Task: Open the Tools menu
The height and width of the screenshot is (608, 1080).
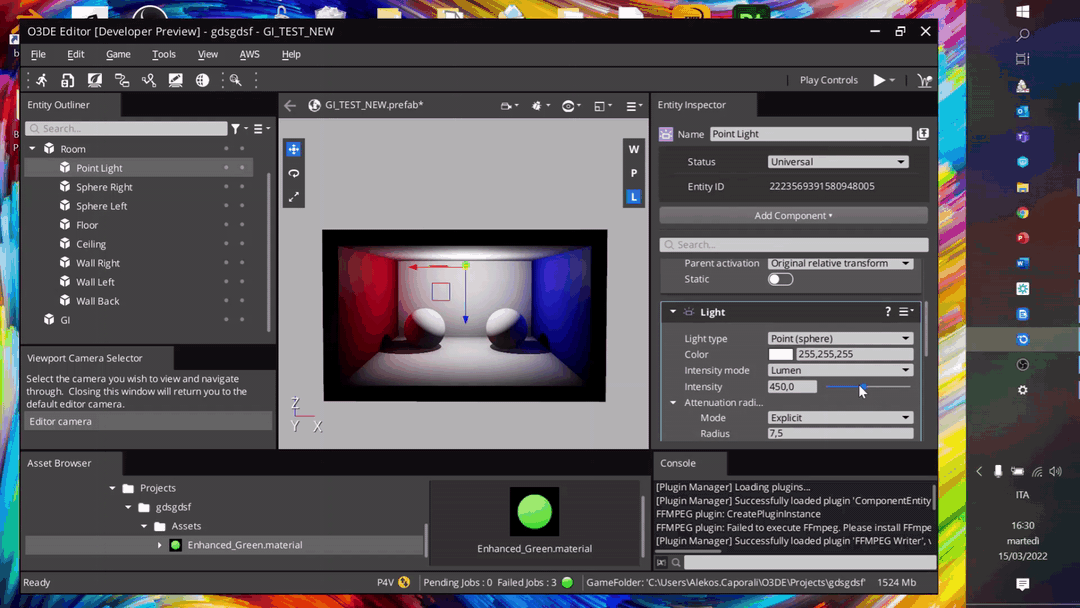Action: click(x=163, y=54)
